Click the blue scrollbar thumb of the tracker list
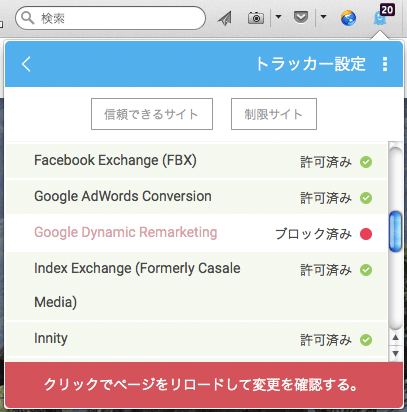Screen dimensions: 407x412 pyautogui.click(x=395, y=231)
